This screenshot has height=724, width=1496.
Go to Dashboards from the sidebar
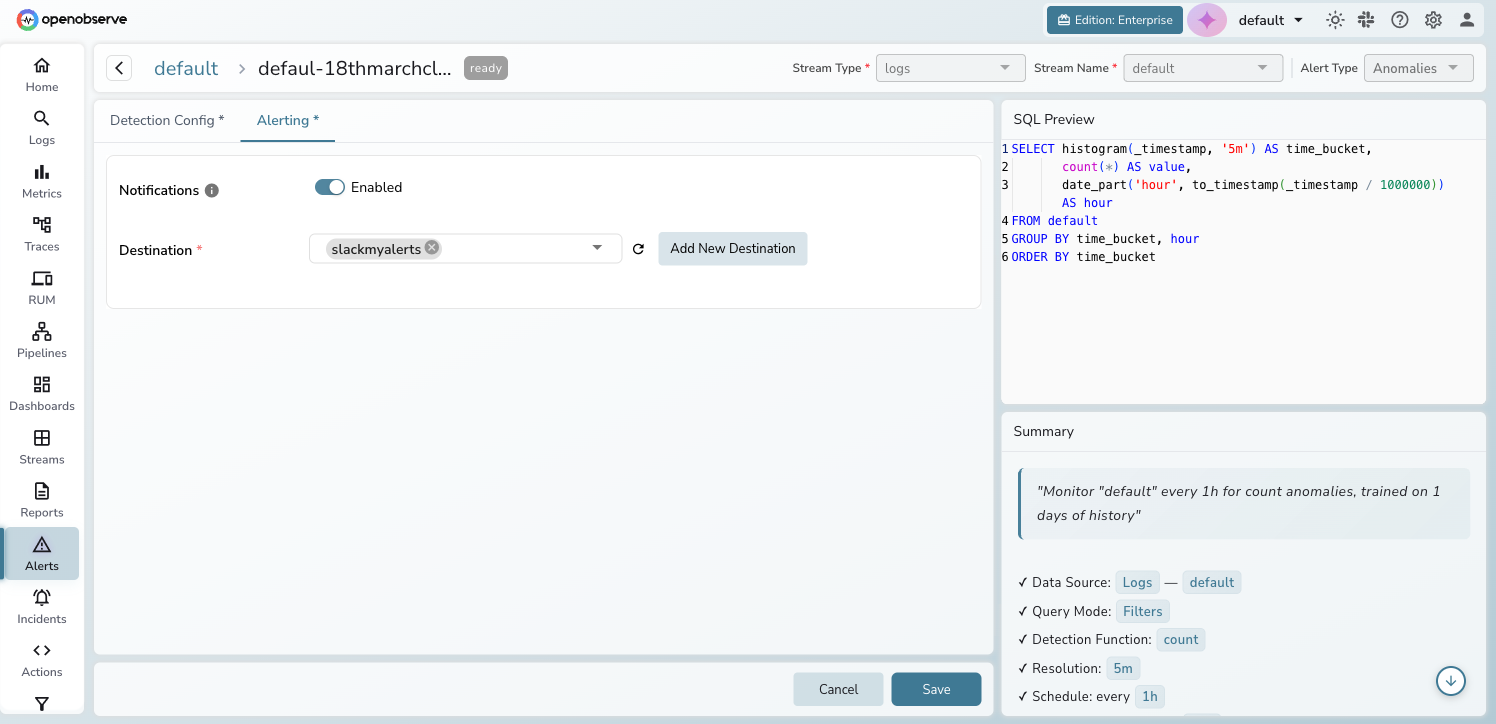41,393
